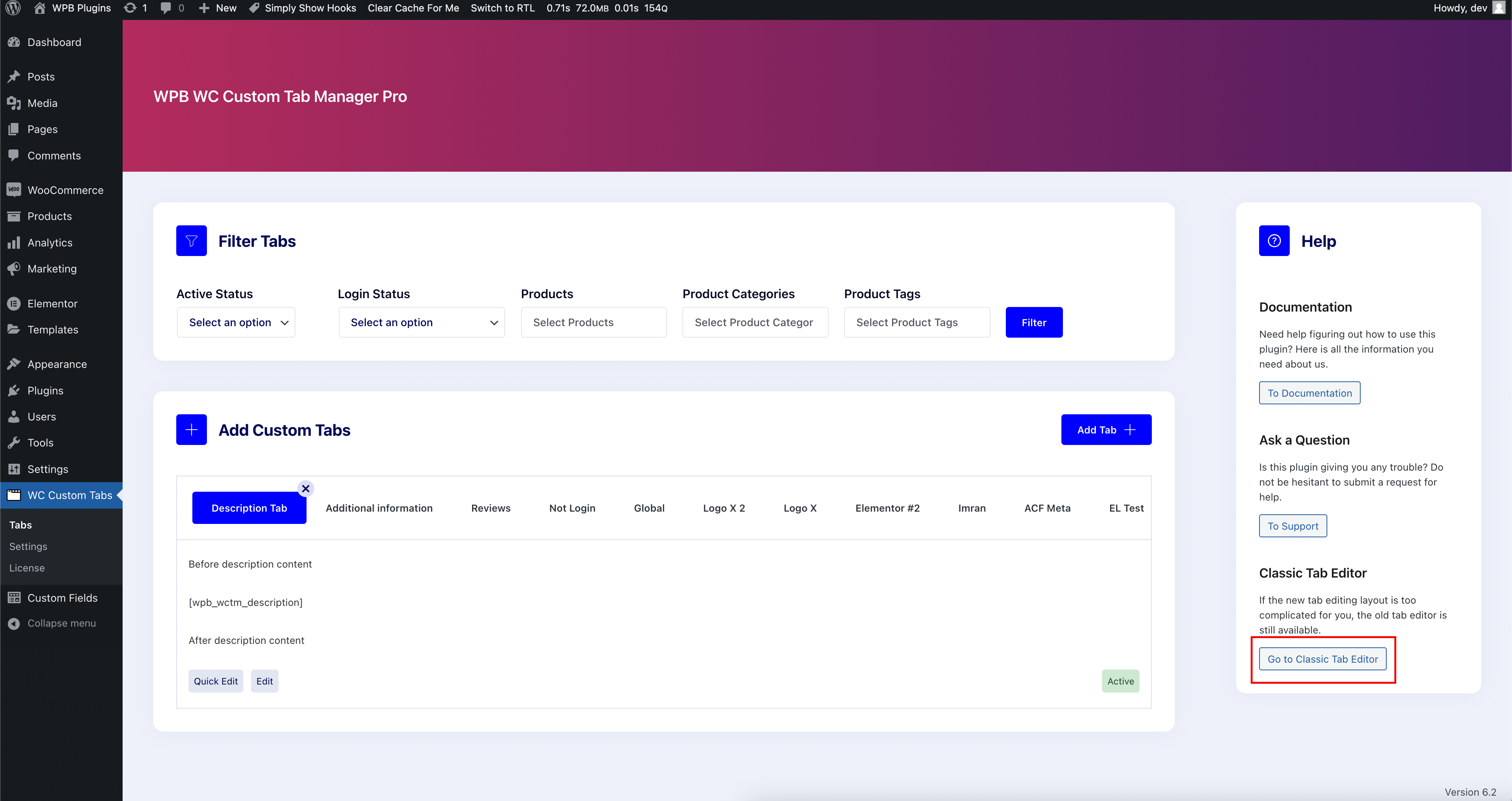Click the blue Filter button
The height and width of the screenshot is (801, 1512).
[x=1034, y=322]
